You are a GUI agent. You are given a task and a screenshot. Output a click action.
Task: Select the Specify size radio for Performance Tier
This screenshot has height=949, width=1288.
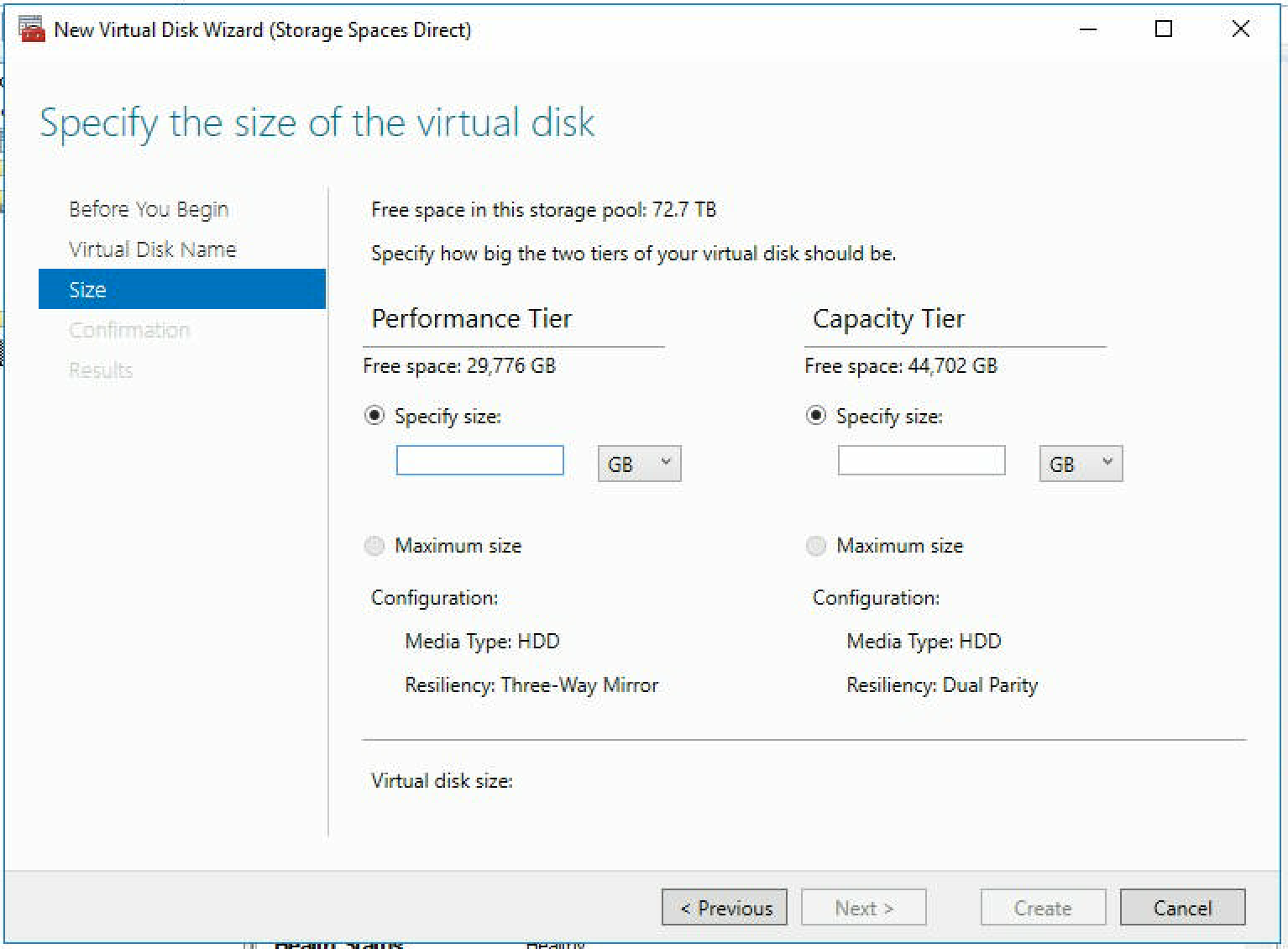[x=374, y=415]
